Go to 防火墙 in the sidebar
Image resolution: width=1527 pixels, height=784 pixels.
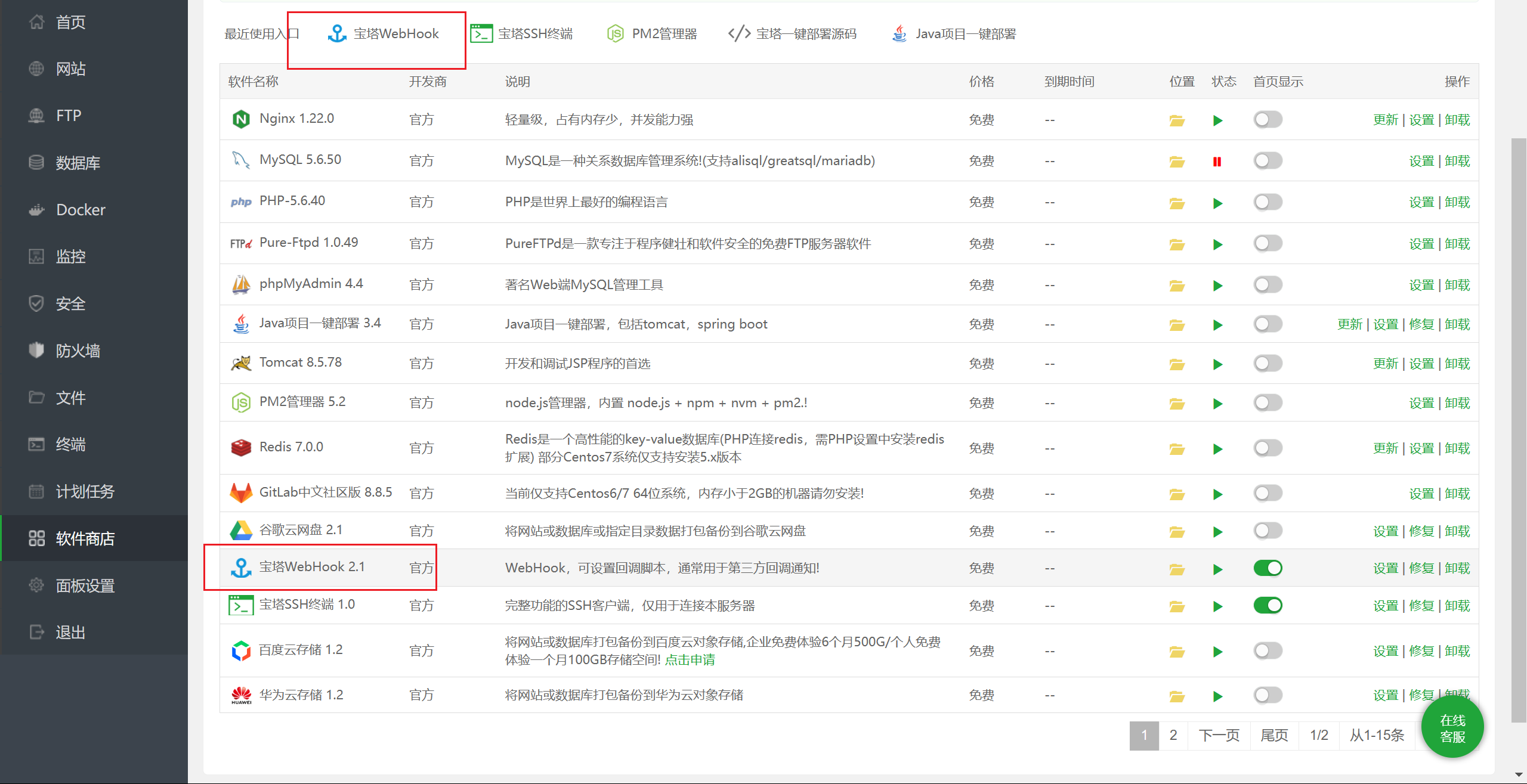point(78,351)
